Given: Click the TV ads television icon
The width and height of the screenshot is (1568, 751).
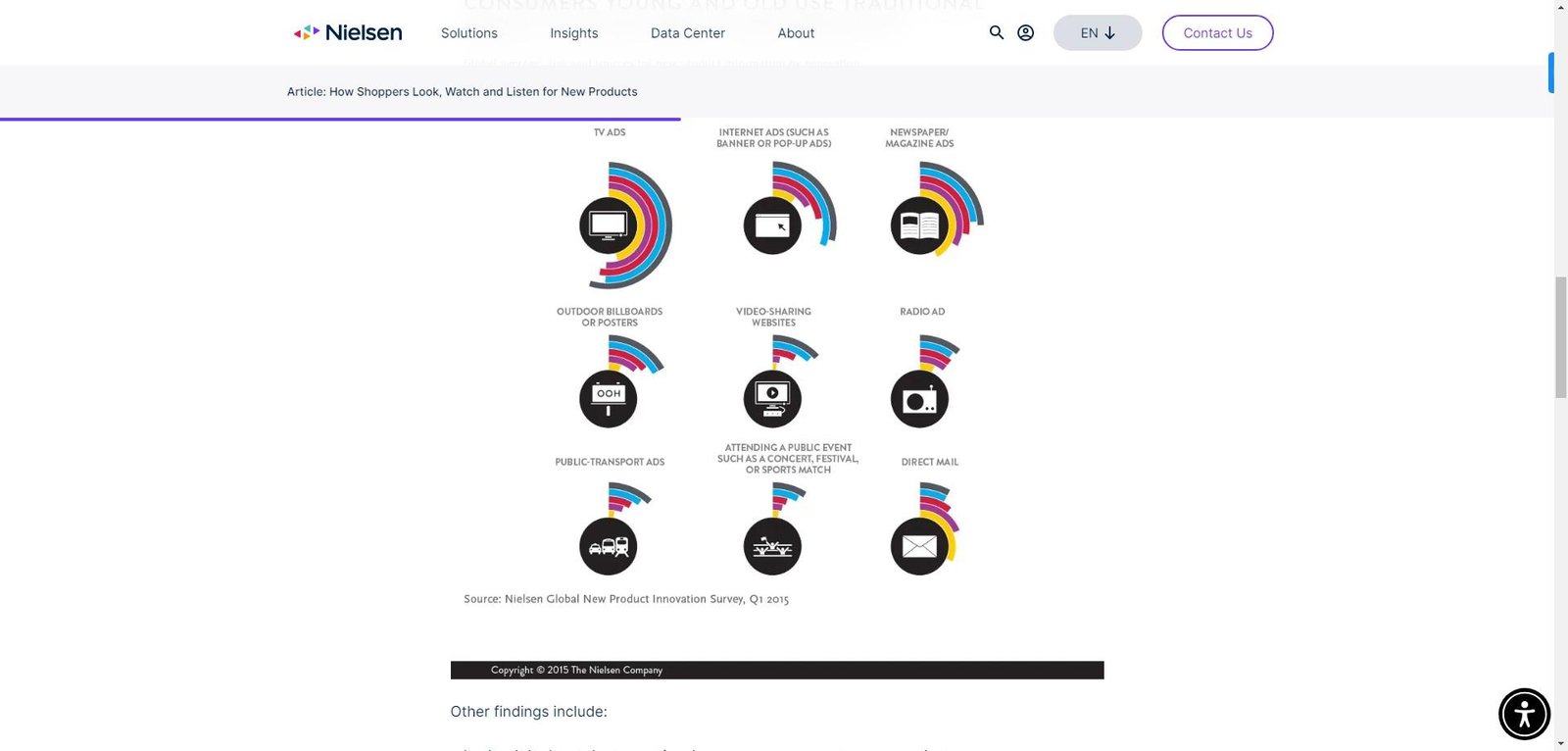Looking at the screenshot, I should point(609,225).
